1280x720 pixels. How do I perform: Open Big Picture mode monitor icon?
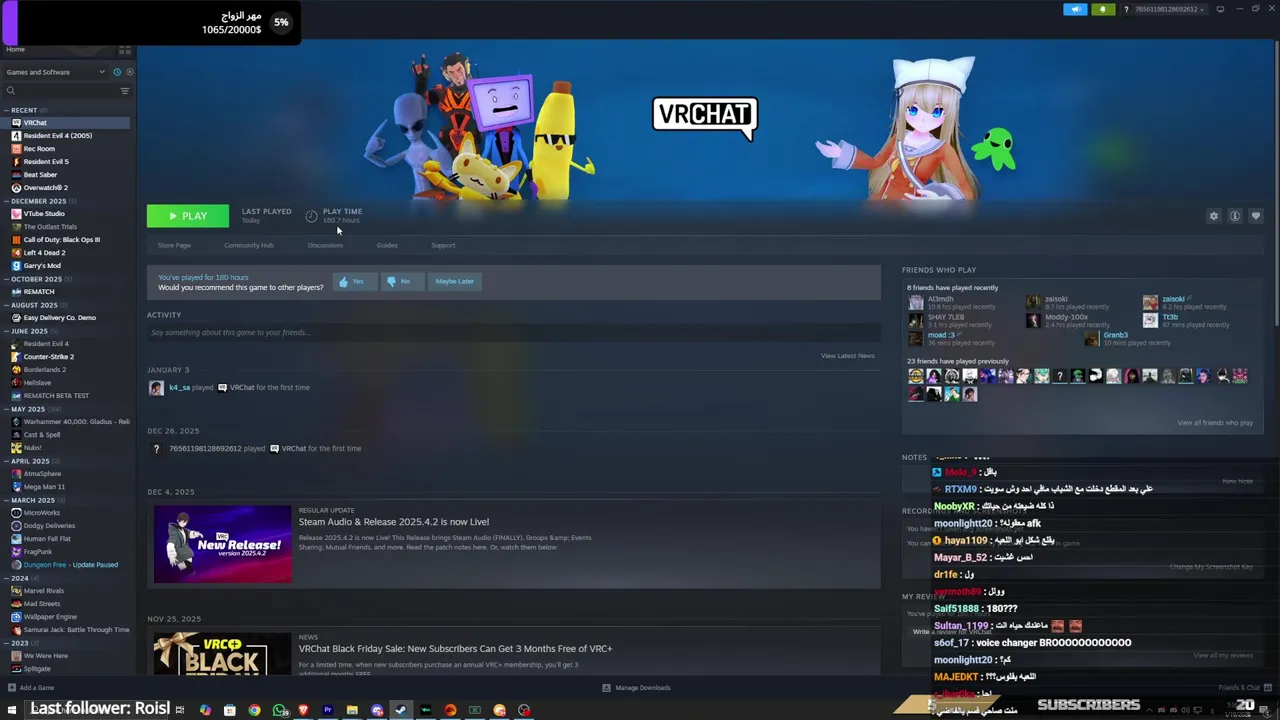pos(1220,9)
